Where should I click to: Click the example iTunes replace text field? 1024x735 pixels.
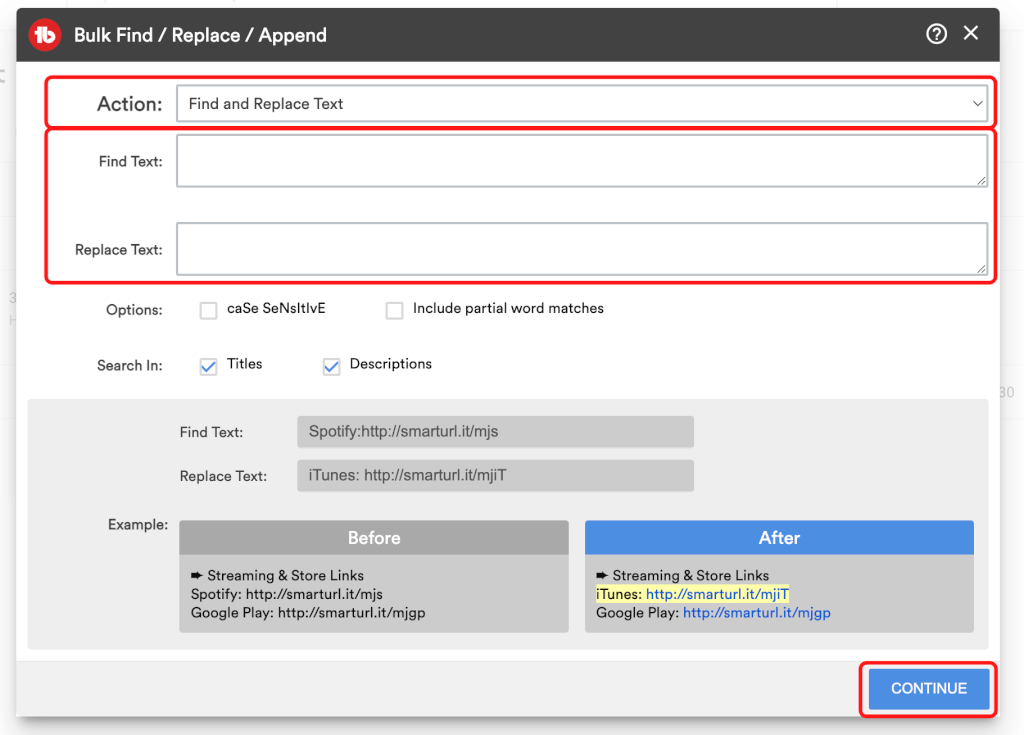[x=495, y=476]
